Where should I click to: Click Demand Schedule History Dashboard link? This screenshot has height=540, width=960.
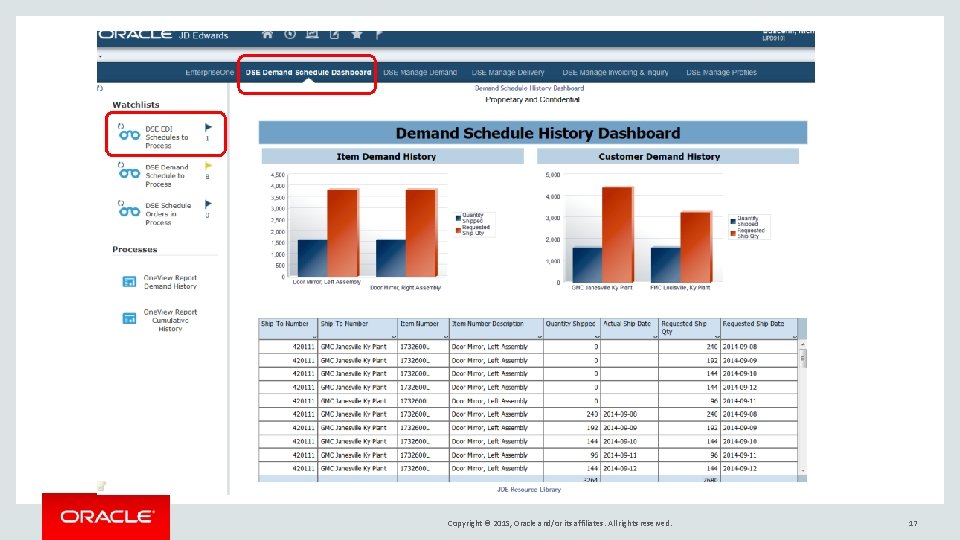[x=529, y=88]
